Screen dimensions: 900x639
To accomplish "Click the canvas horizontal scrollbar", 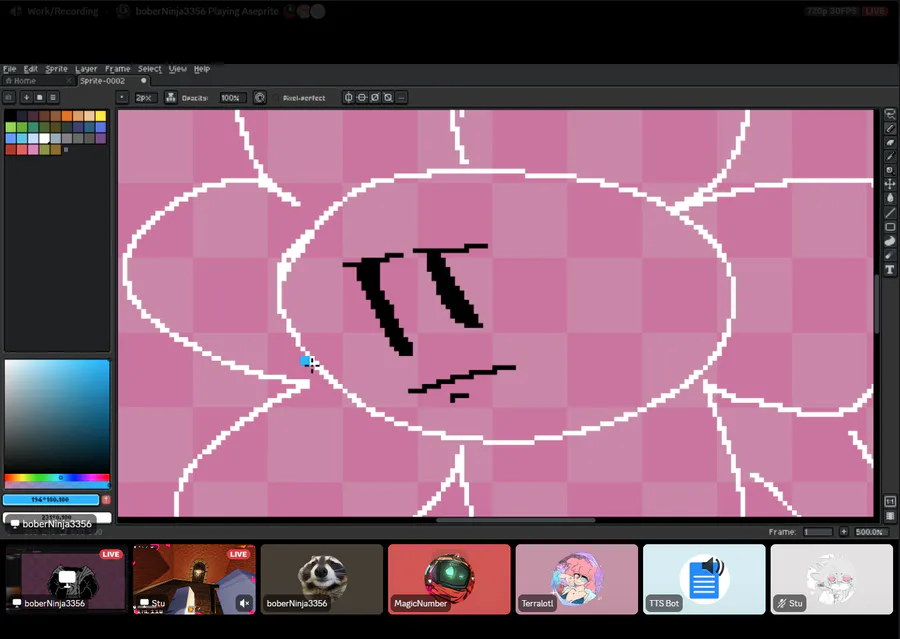I will tap(515, 520).
